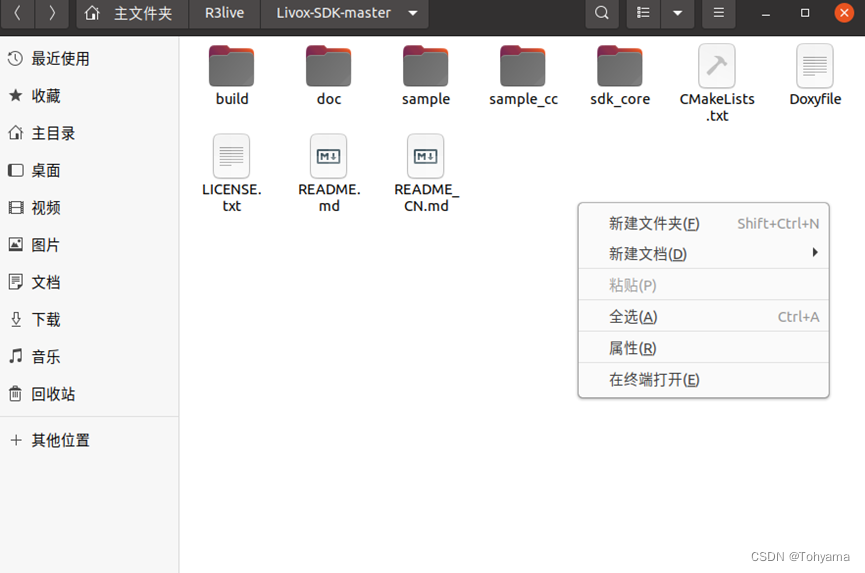Choose 全选(A) from context menu

[x=703, y=317]
